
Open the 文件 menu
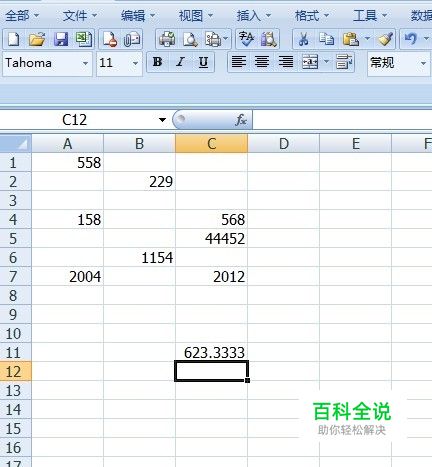coord(80,16)
